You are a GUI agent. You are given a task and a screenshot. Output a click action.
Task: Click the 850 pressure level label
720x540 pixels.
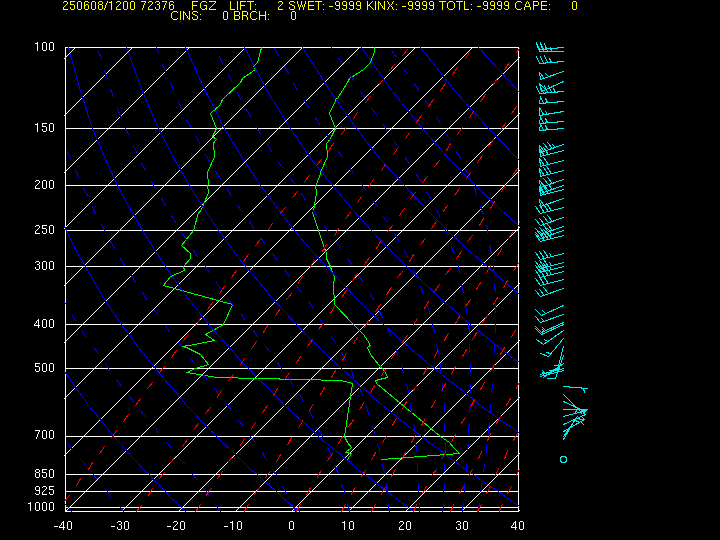[x=45, y=473]
